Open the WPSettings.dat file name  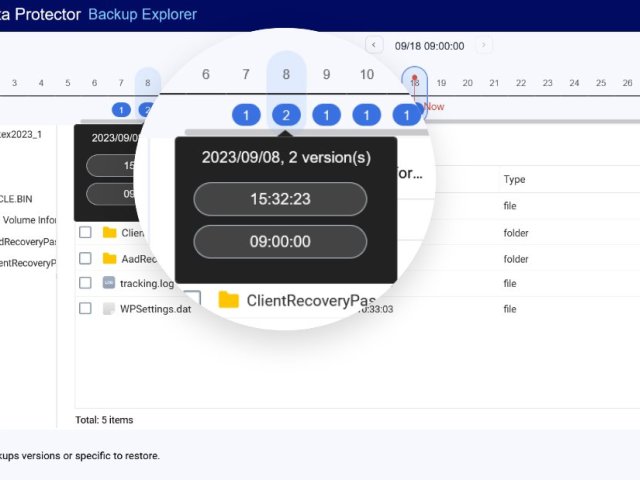156,309
